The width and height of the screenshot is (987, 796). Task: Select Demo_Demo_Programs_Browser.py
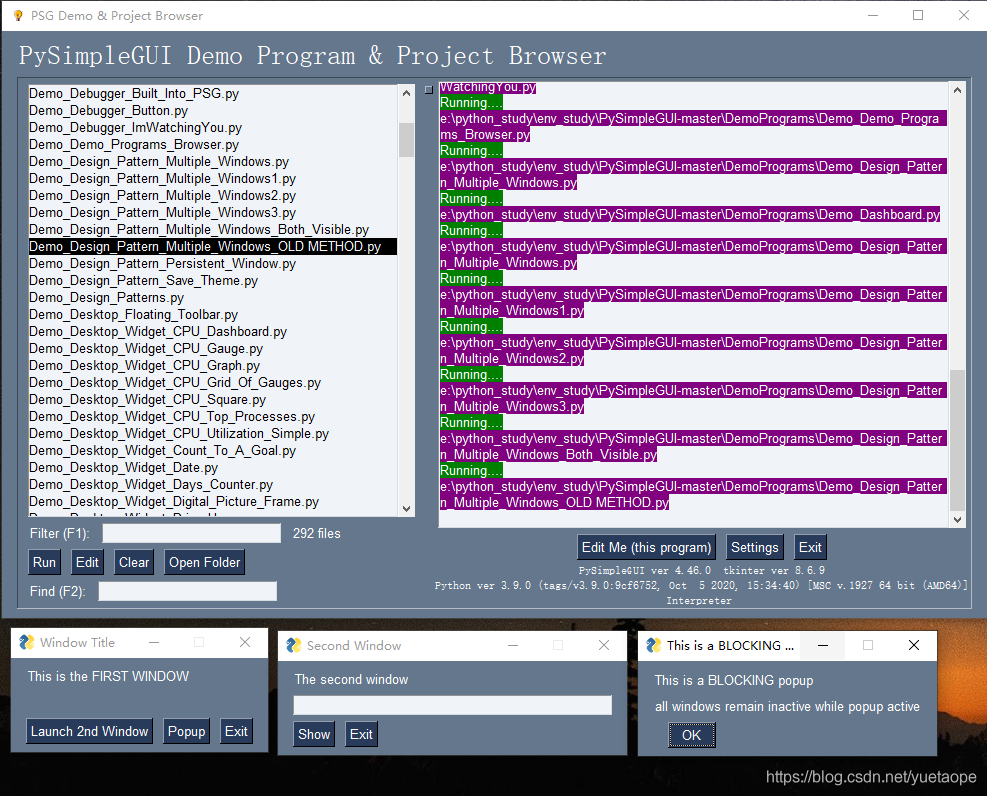(213, 144)
